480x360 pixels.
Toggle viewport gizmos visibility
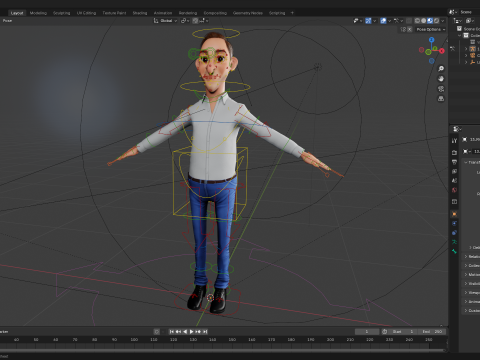(x=368, y=21)
